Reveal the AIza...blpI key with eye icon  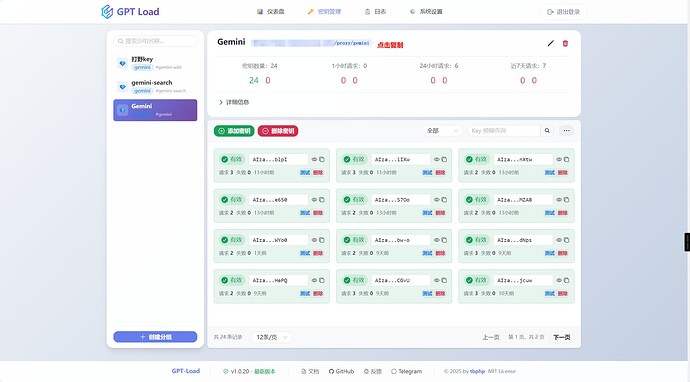[x=314, y=159]
